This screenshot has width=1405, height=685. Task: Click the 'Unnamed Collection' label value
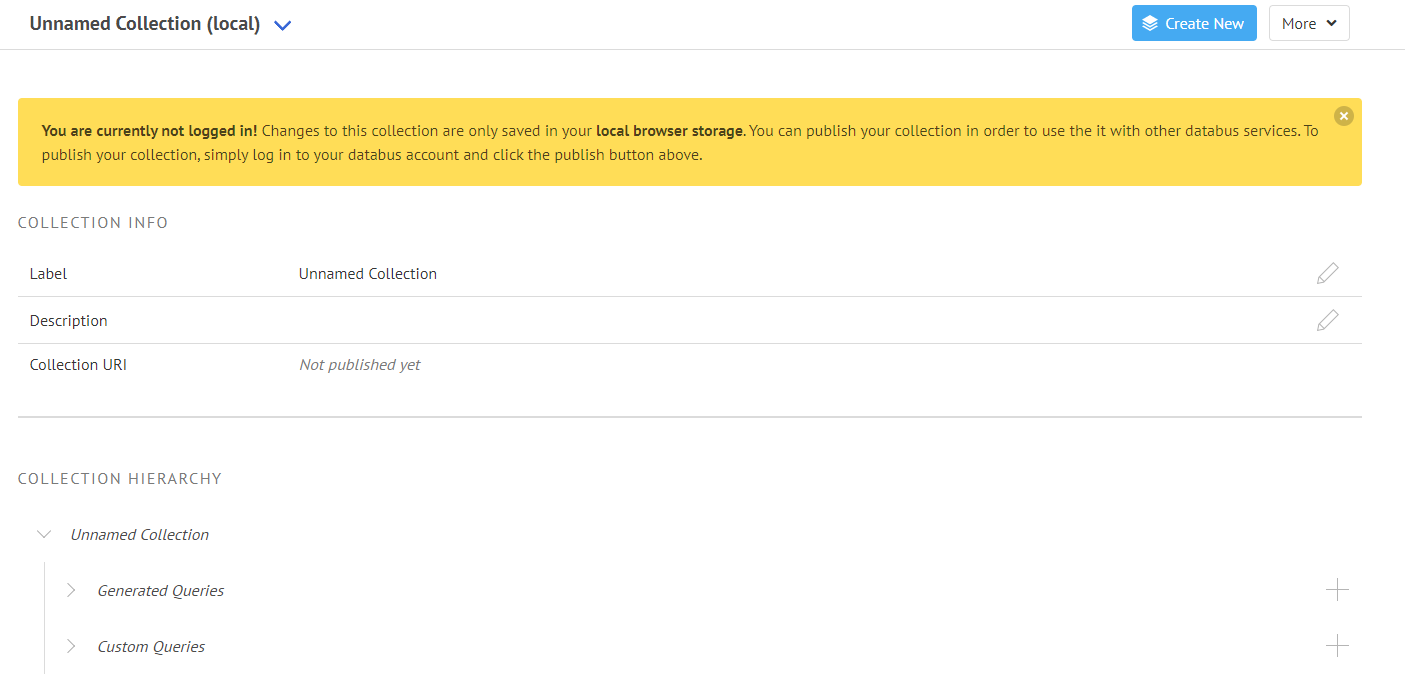tap(368, 274)
